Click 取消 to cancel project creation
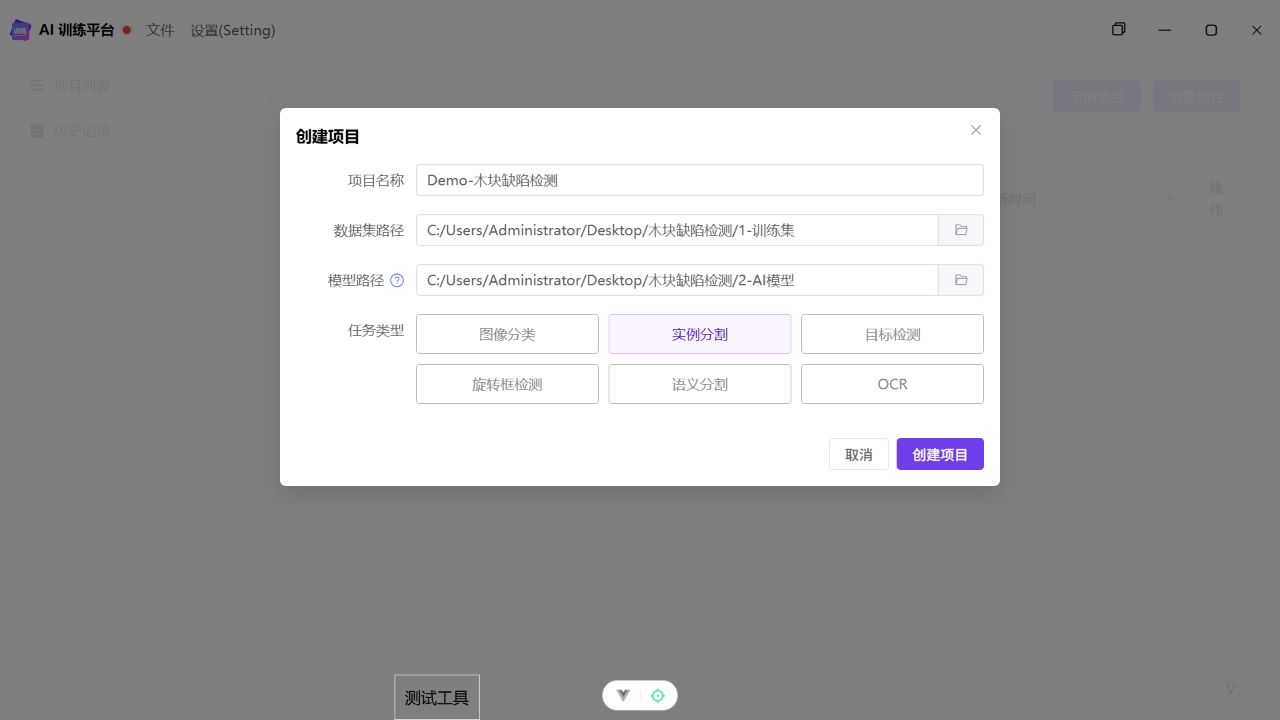The image size is (1280, 720). pyautogui.click(x=859, y=454)
